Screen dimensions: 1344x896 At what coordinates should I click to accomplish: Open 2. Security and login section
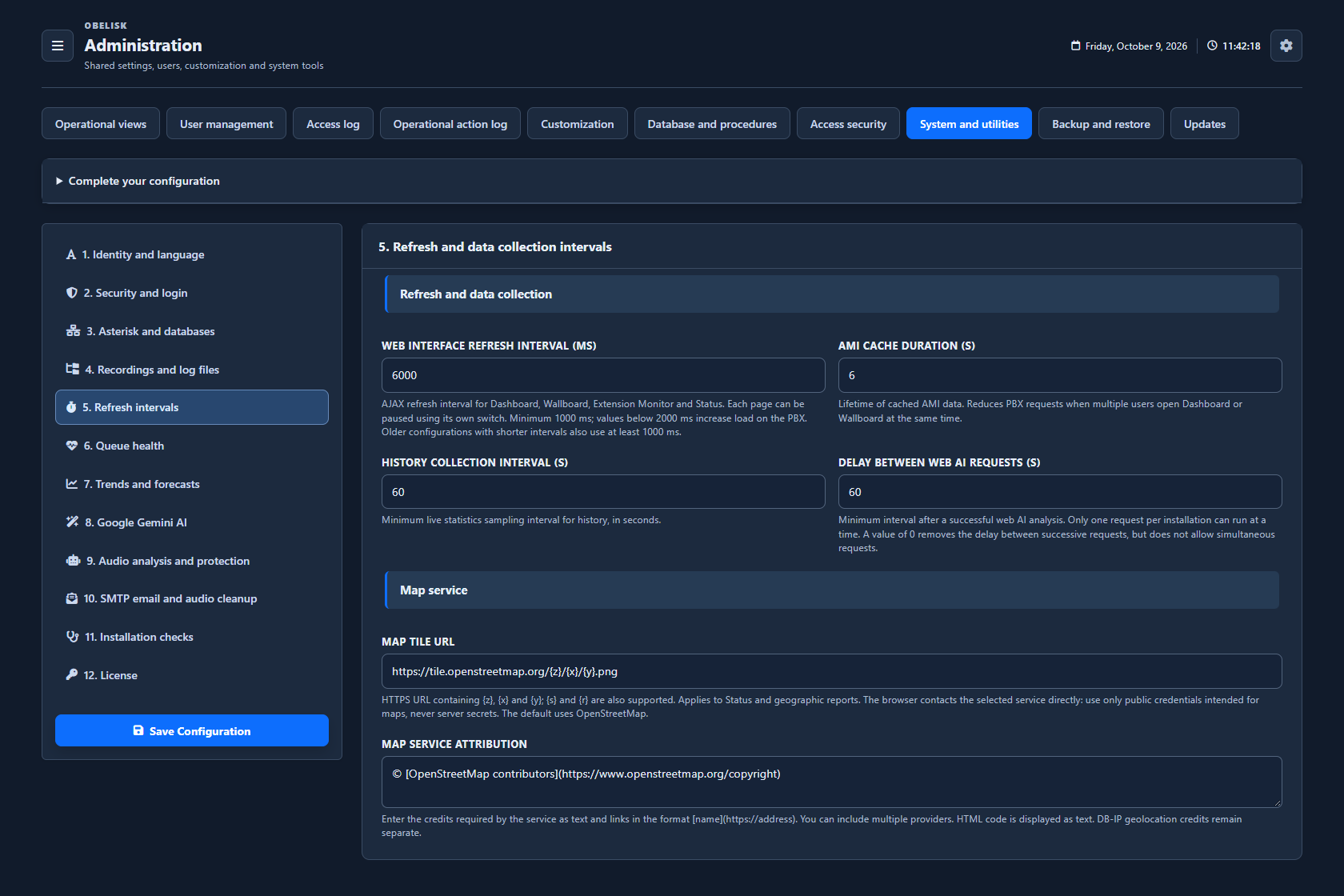192,293
